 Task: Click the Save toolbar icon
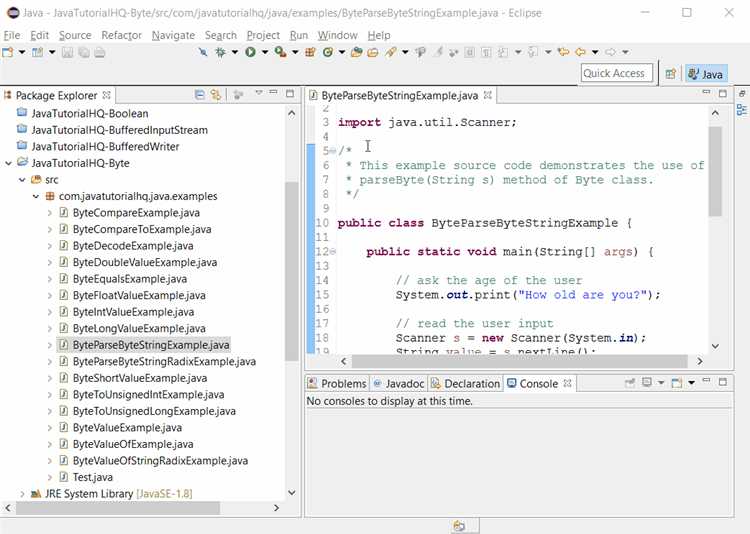pyautogui.click(x=67, y=52)
